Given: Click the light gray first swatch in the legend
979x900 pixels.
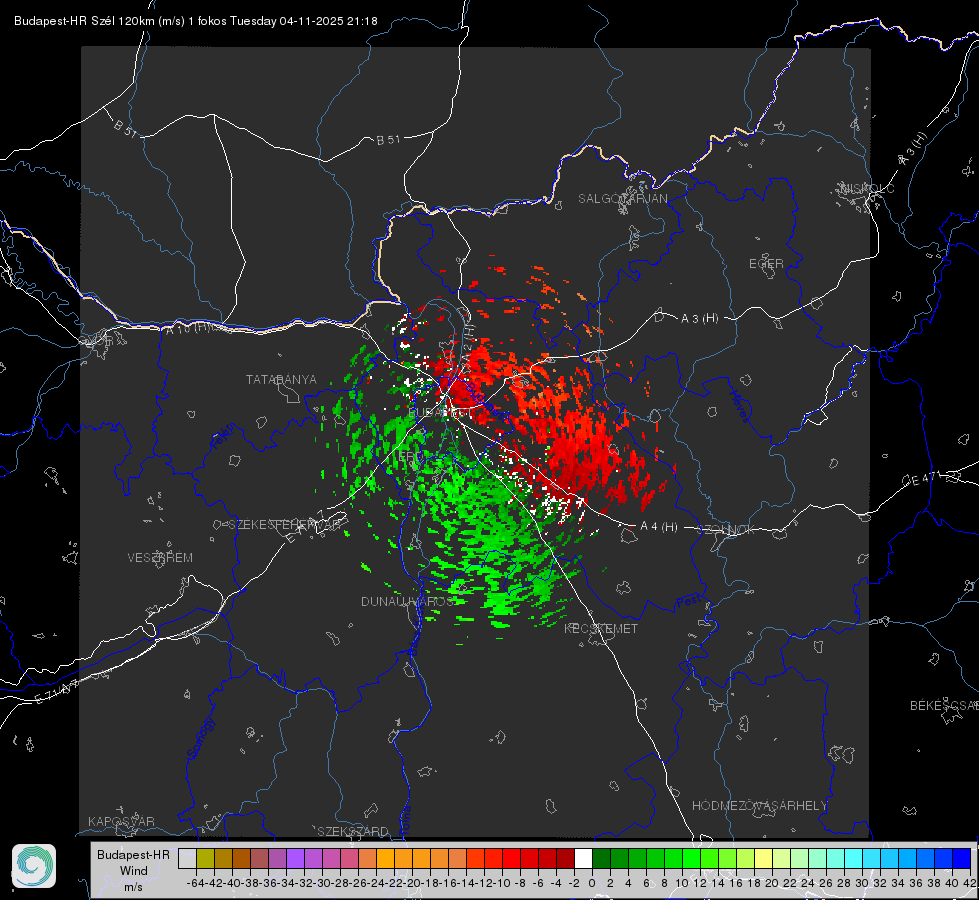Looking at the screenshot, I should pos(187,858).
